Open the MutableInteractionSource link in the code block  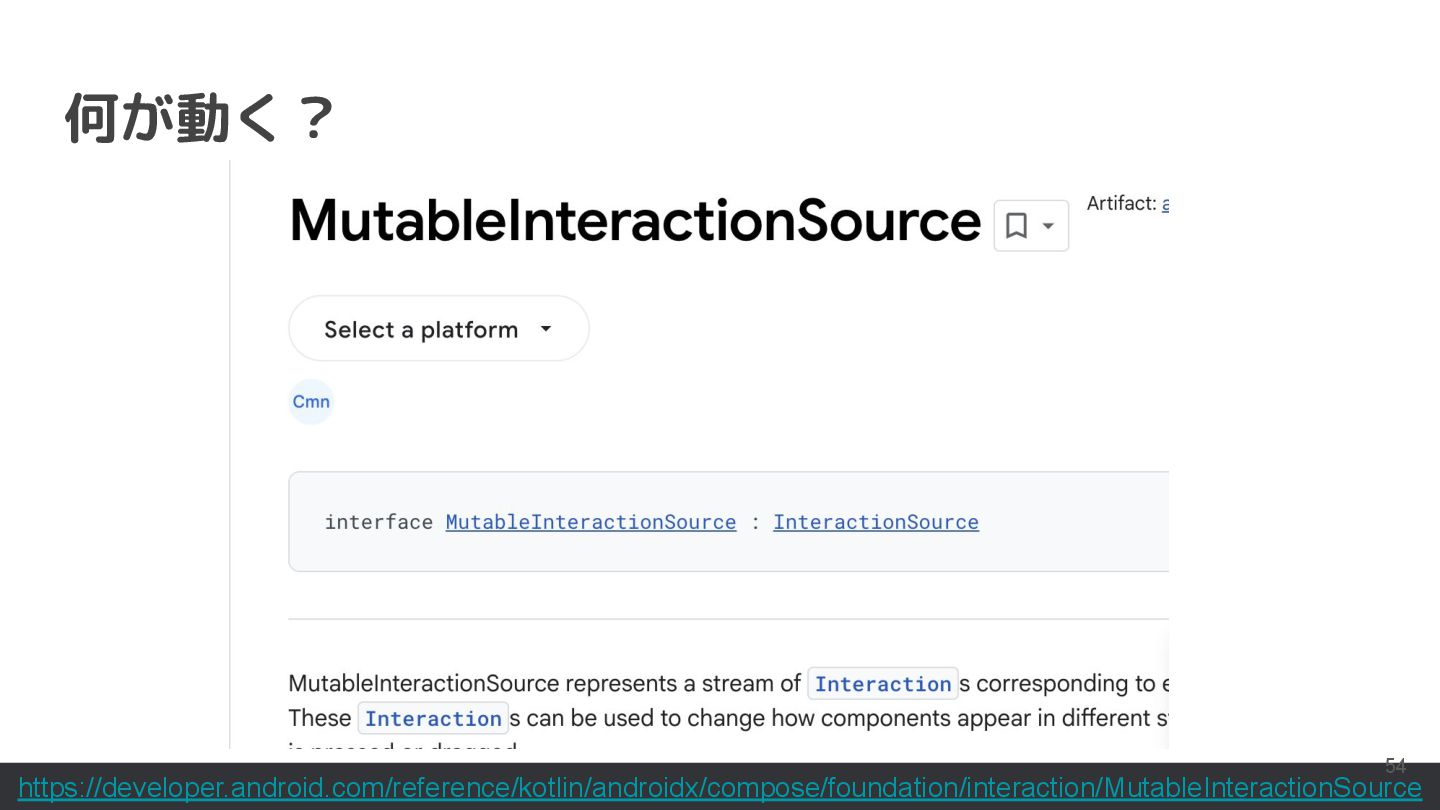pos(590,522)
